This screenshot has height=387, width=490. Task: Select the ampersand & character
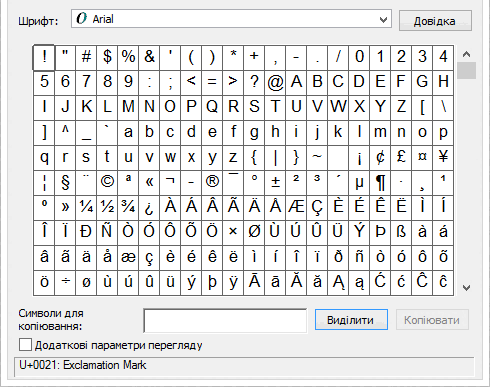click(x=149, y=57)
